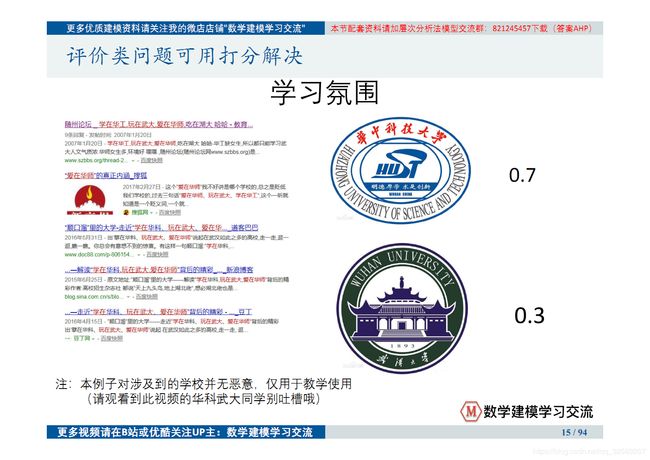
Task: Open the 新浪博客 result title link
Action: 159,270
